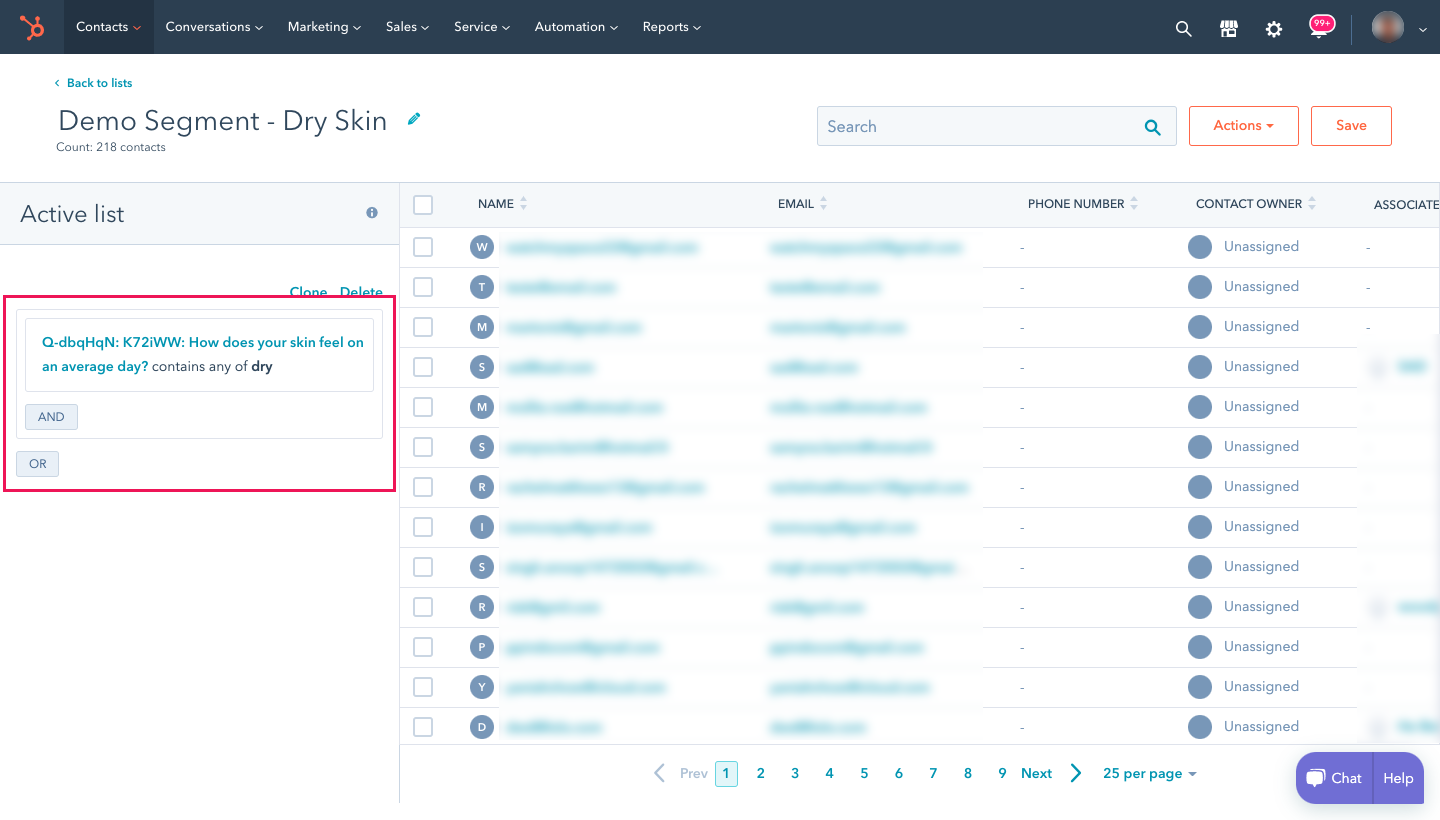Click the T contact avatar
The image size is (1440, 820).
482,287
